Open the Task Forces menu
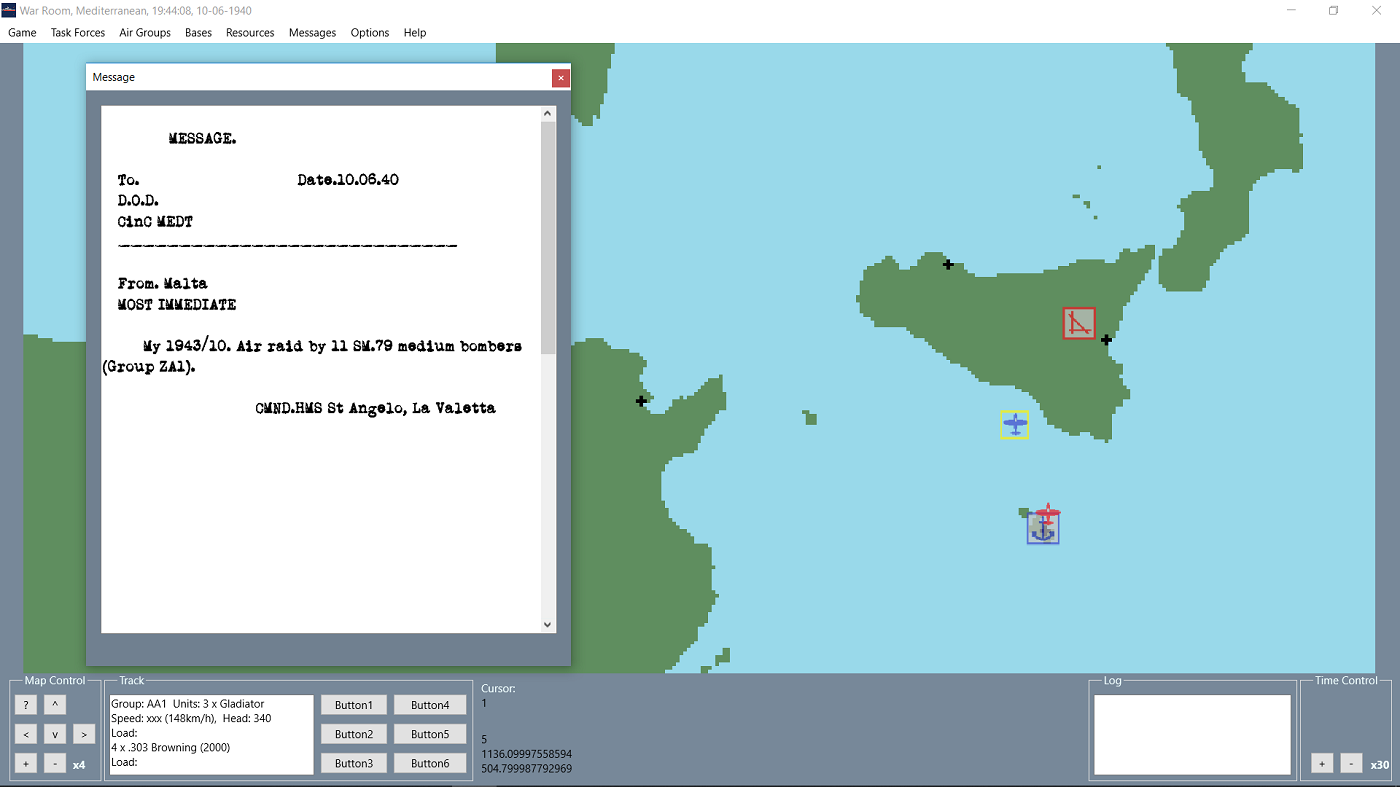1400x787 pixels. tap(78, 33)
